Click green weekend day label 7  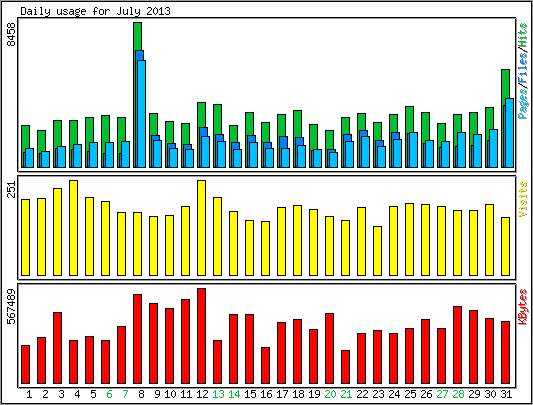[x=125, y=394]
